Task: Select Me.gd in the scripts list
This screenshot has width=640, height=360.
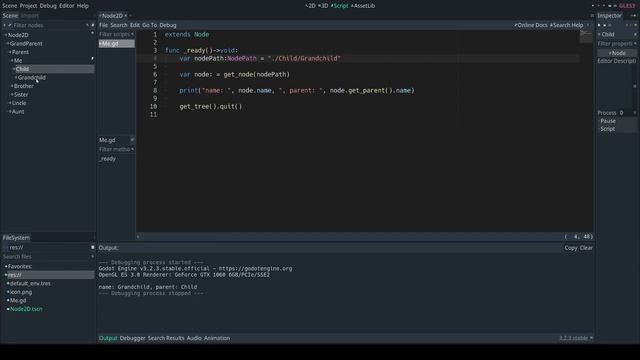Action: click(x=116, y=44)
